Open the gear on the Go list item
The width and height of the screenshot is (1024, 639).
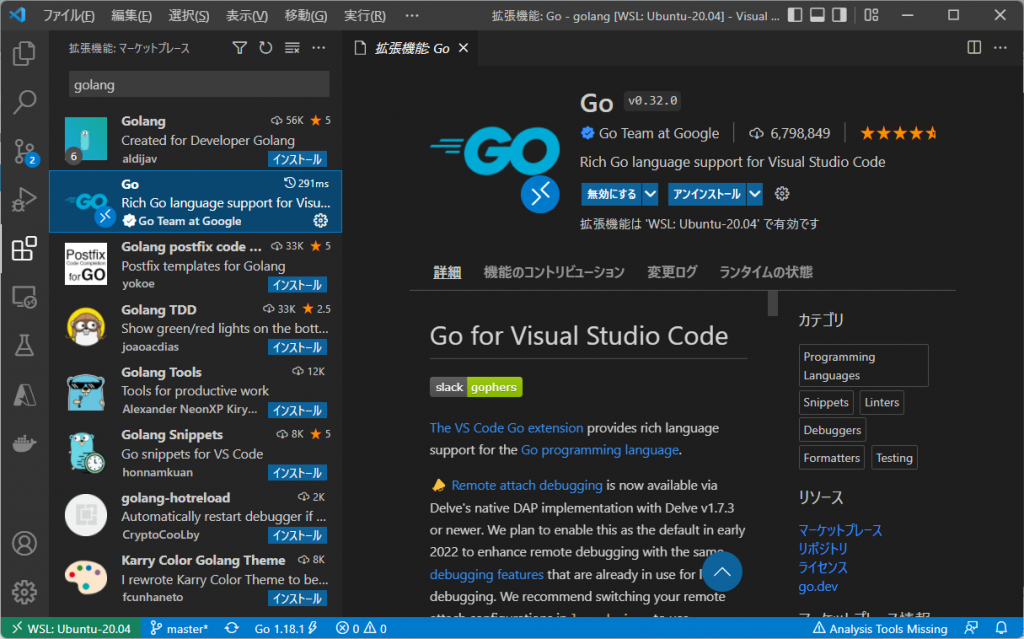point(320,221)
